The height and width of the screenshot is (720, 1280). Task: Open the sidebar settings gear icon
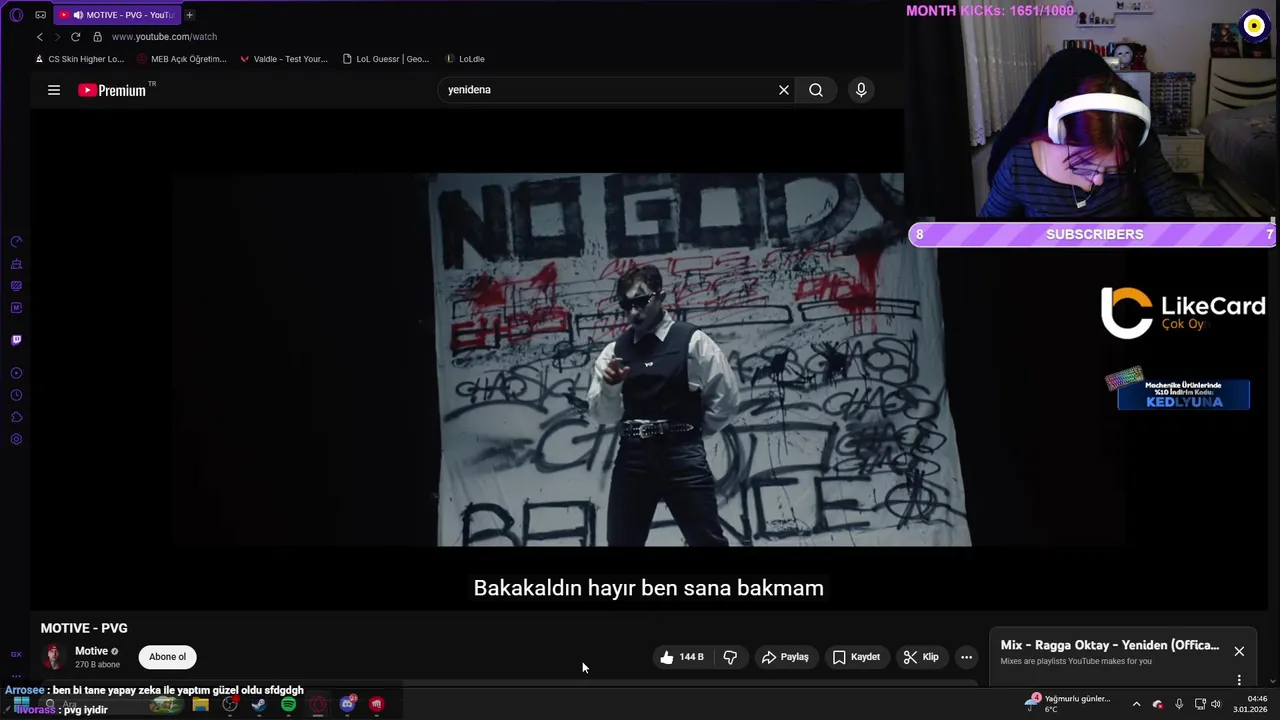[16, 440]
